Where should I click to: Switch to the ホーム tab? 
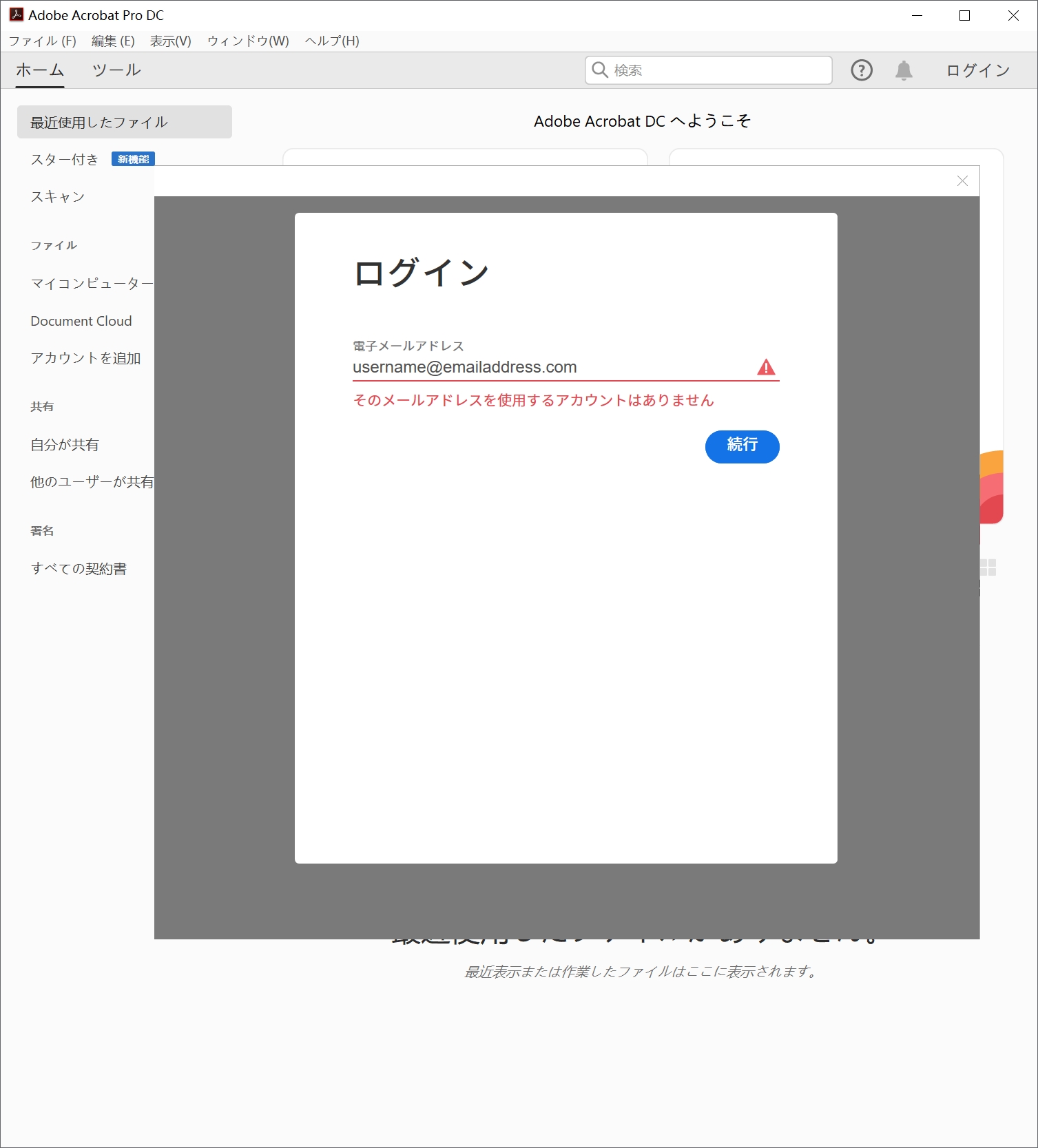click(x=40, y=70)
